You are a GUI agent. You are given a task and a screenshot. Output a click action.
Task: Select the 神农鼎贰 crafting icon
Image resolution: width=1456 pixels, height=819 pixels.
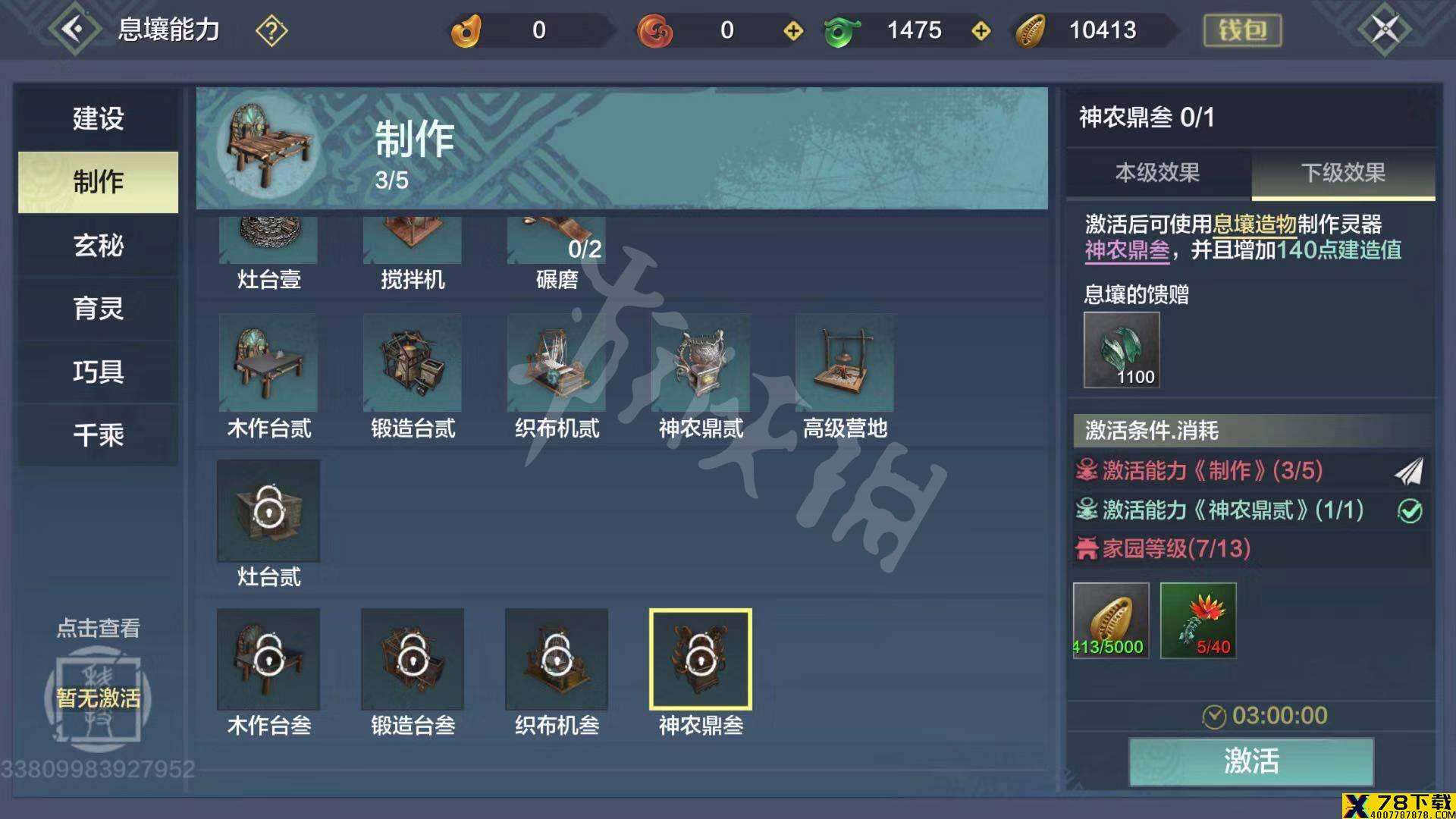(x=701, y=363)
